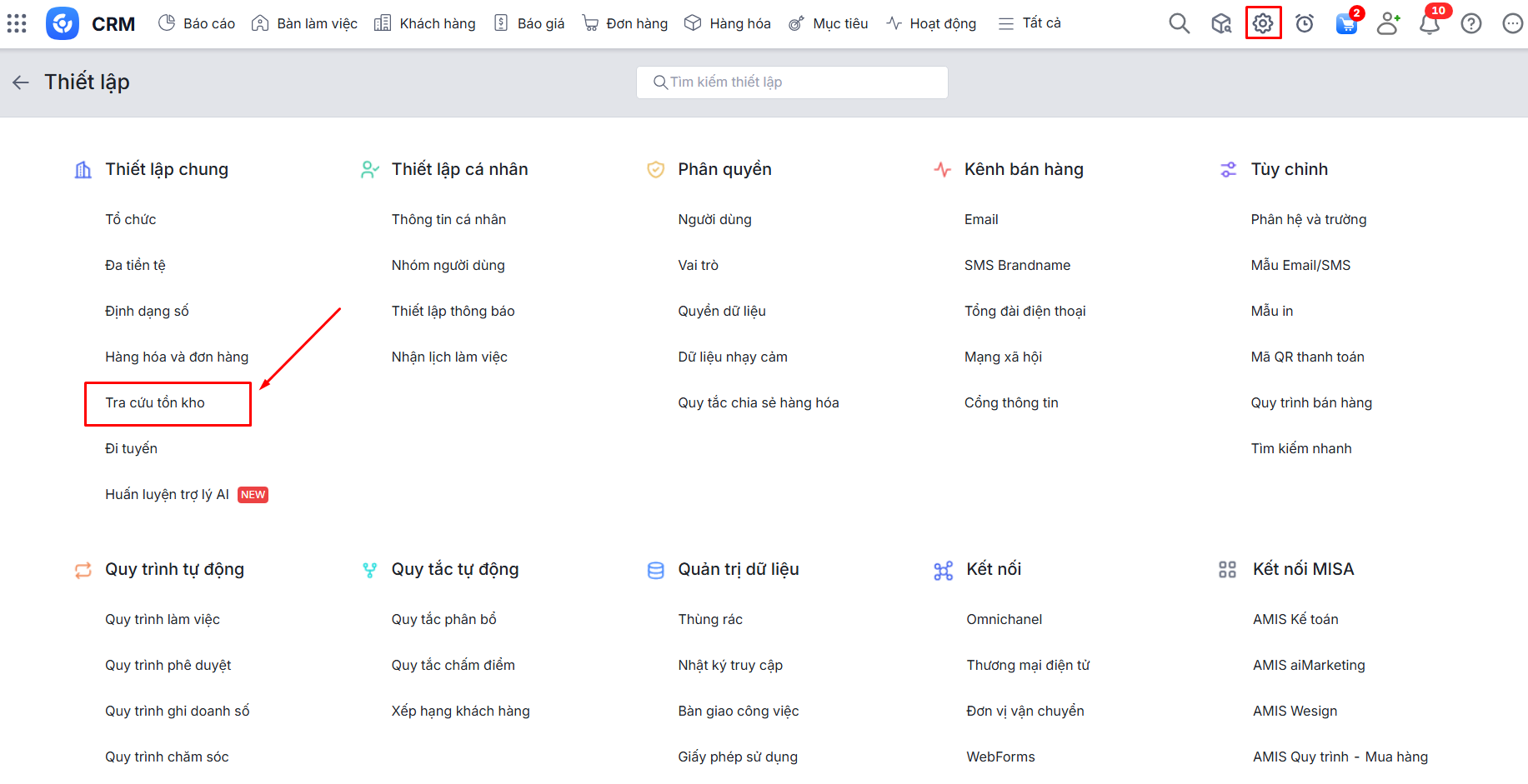This screenshot has width=1528, height=784.
Task: Click the settings gear icon
Action: pyautogui.click(x=1263, y=23)
